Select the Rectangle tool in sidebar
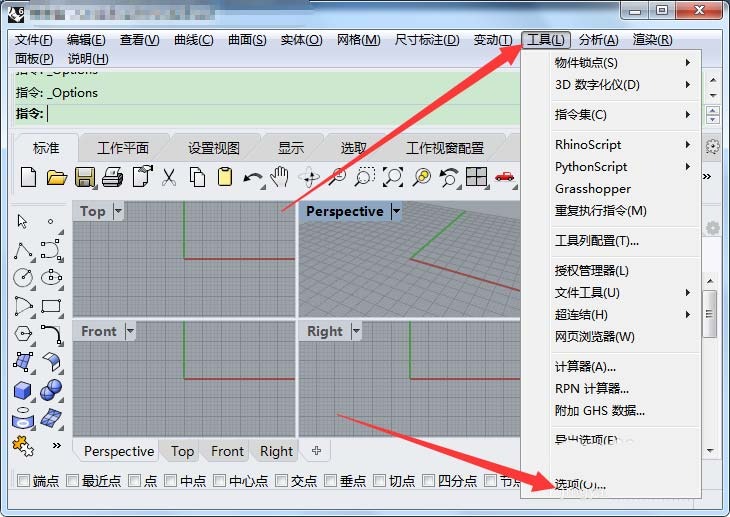This screenshot has width=730, height=517. tap(51, 306)
